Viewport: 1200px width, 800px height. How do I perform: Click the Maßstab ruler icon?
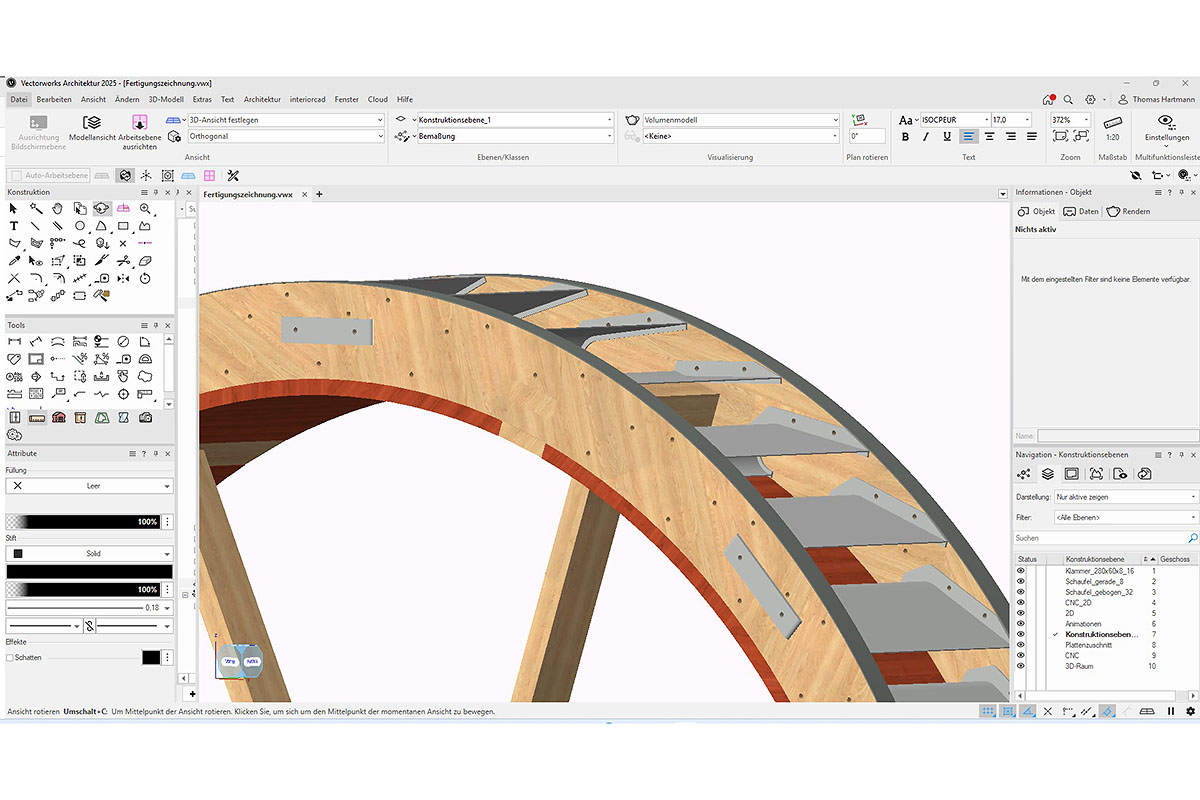(1112, 122)
